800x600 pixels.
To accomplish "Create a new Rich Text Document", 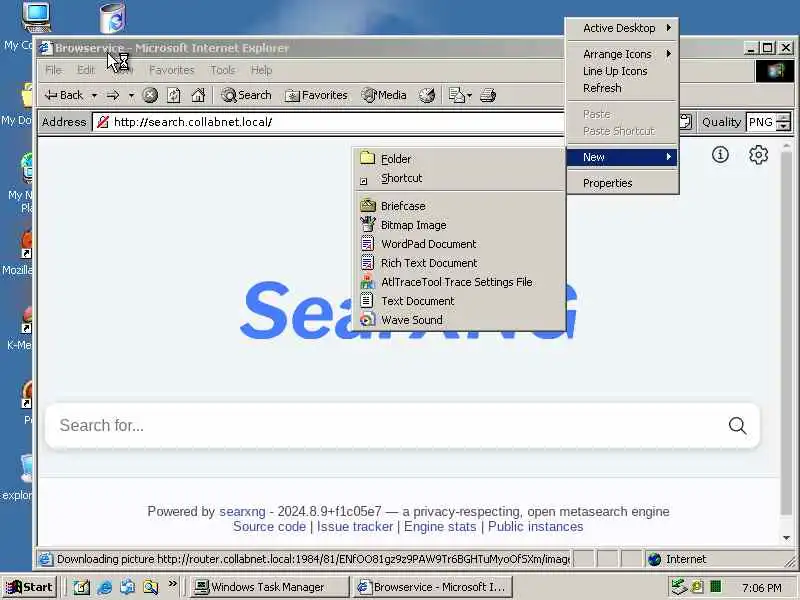I will pos(459,263).
